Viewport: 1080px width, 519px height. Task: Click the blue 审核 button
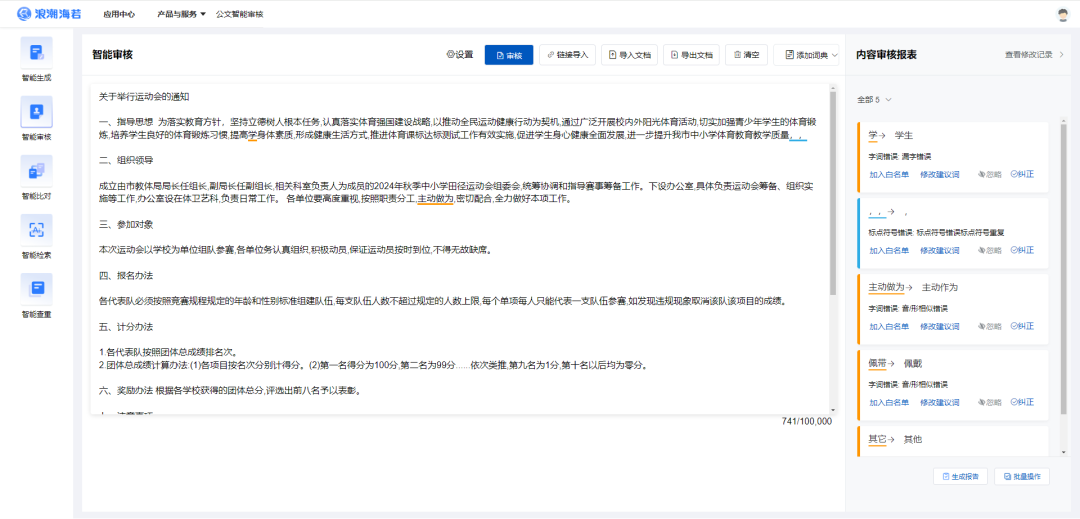click(x=509, y=55)
